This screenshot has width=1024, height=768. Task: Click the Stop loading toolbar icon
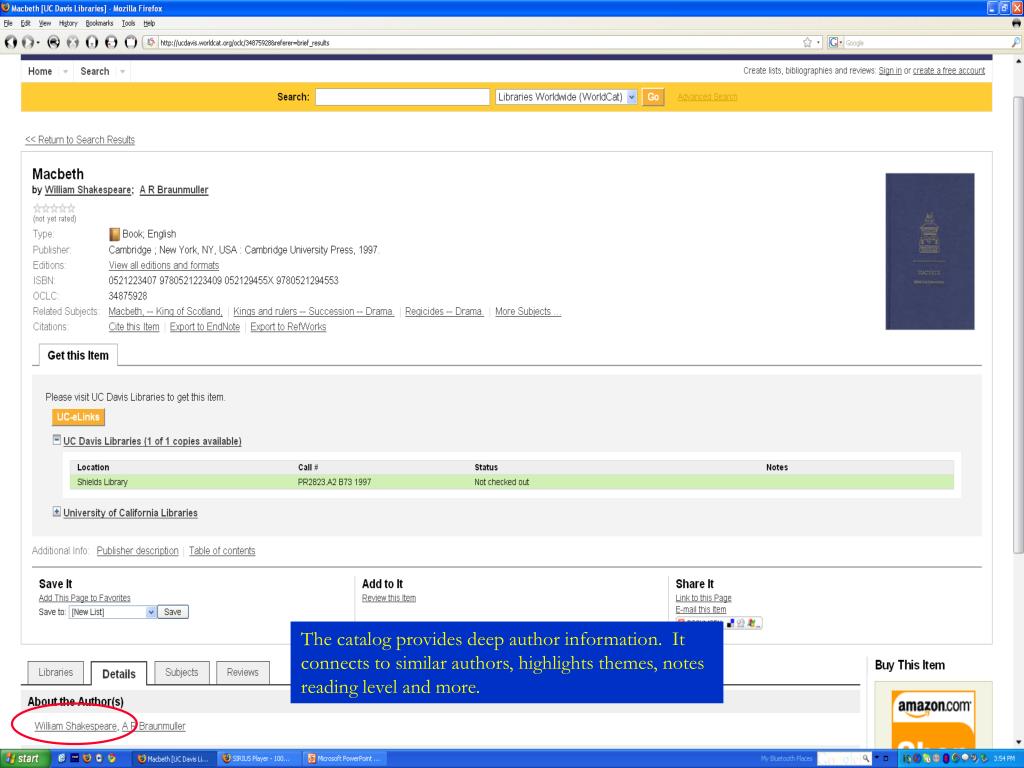[x=72, y=42]
